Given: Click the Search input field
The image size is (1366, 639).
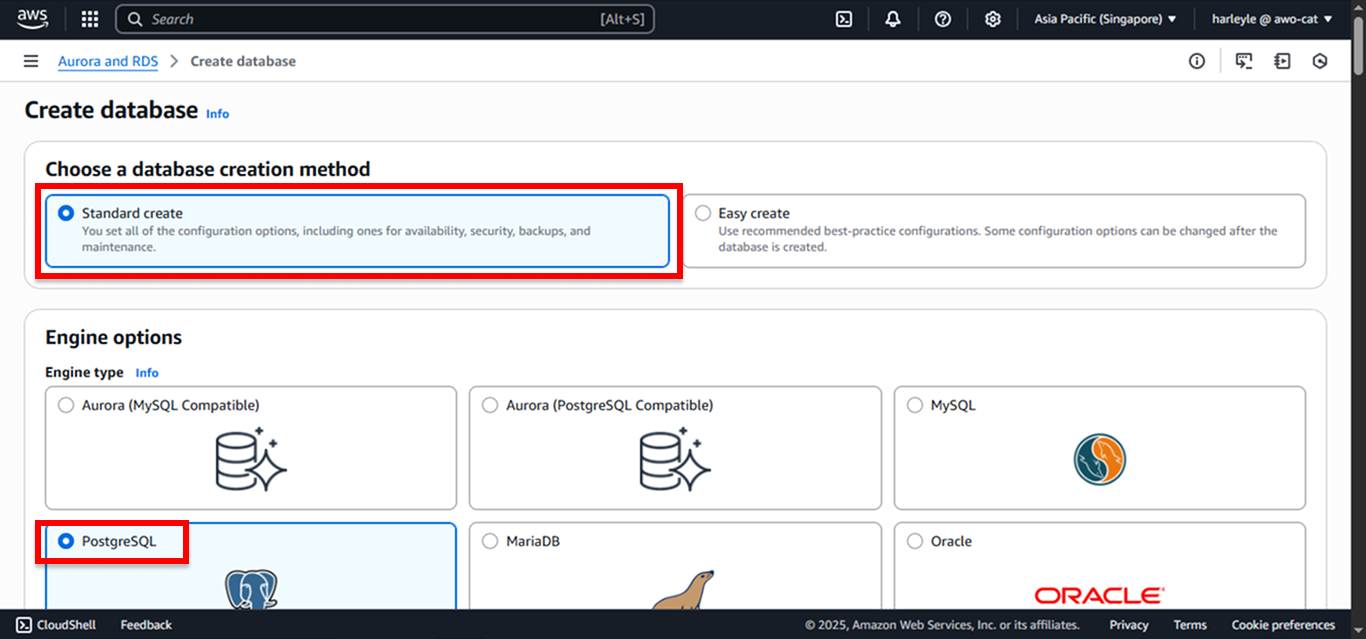Looking at the screenshot, I should [x=385, y=19].
